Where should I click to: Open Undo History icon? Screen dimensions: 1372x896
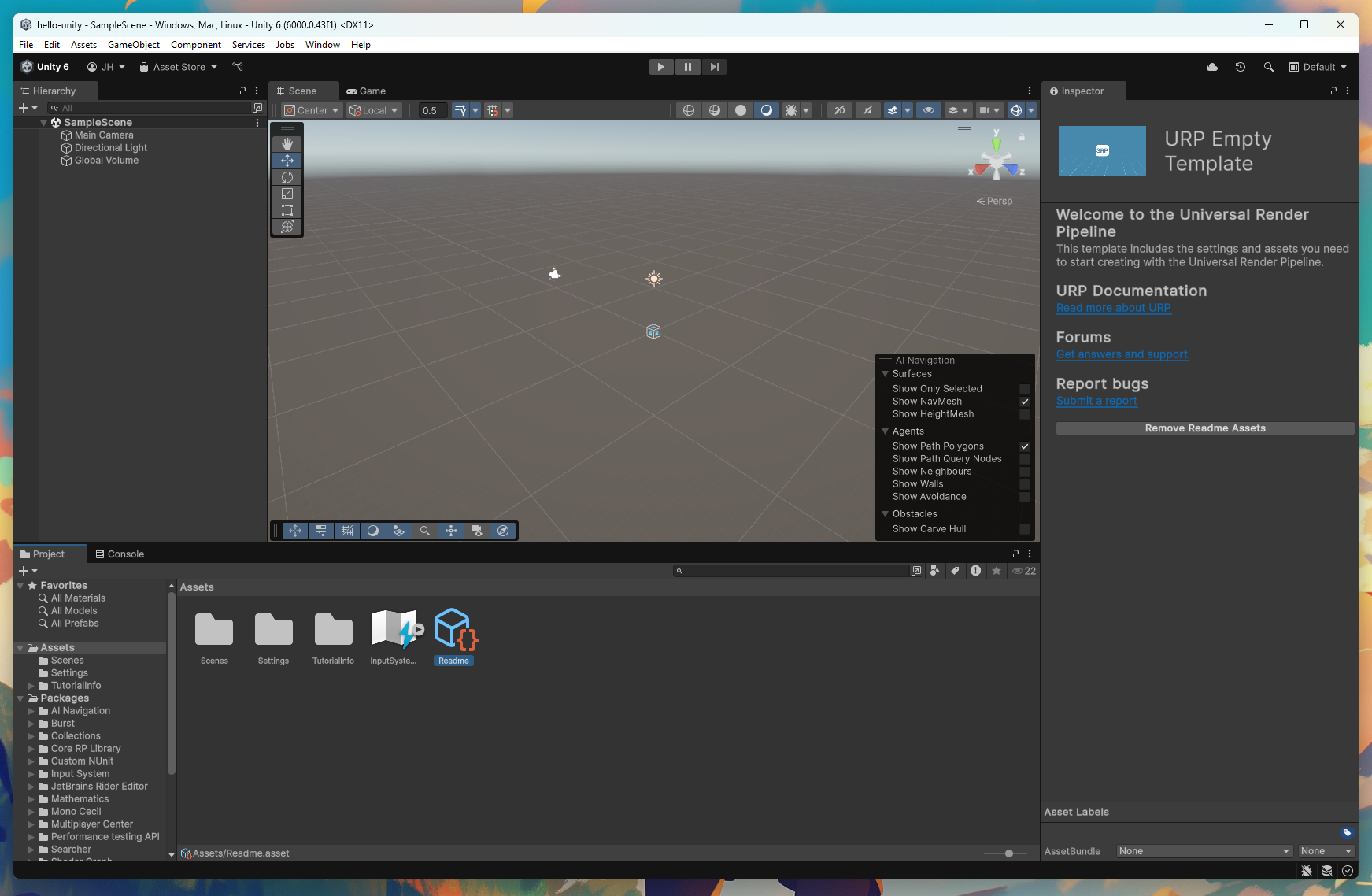(x=1241, y=67)
